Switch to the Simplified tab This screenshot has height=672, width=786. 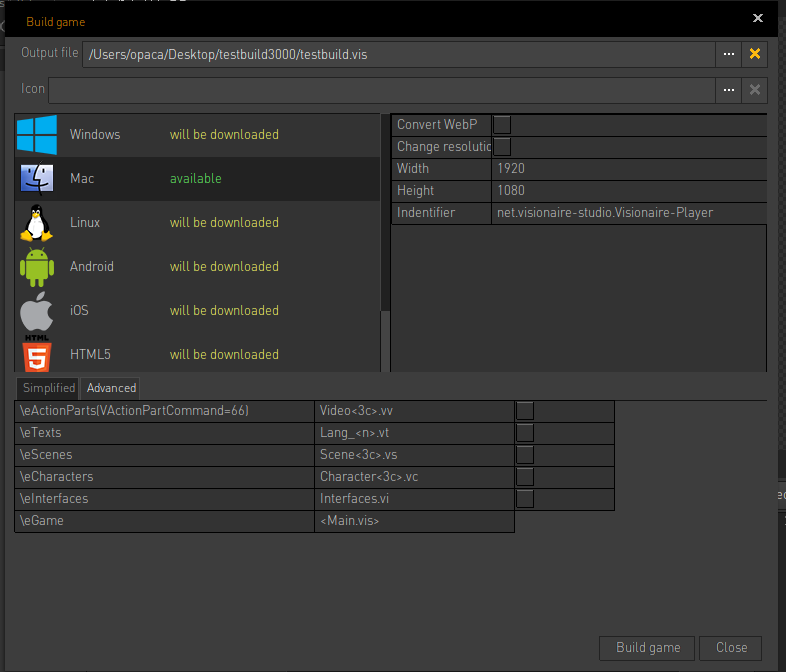coord(48,388)
